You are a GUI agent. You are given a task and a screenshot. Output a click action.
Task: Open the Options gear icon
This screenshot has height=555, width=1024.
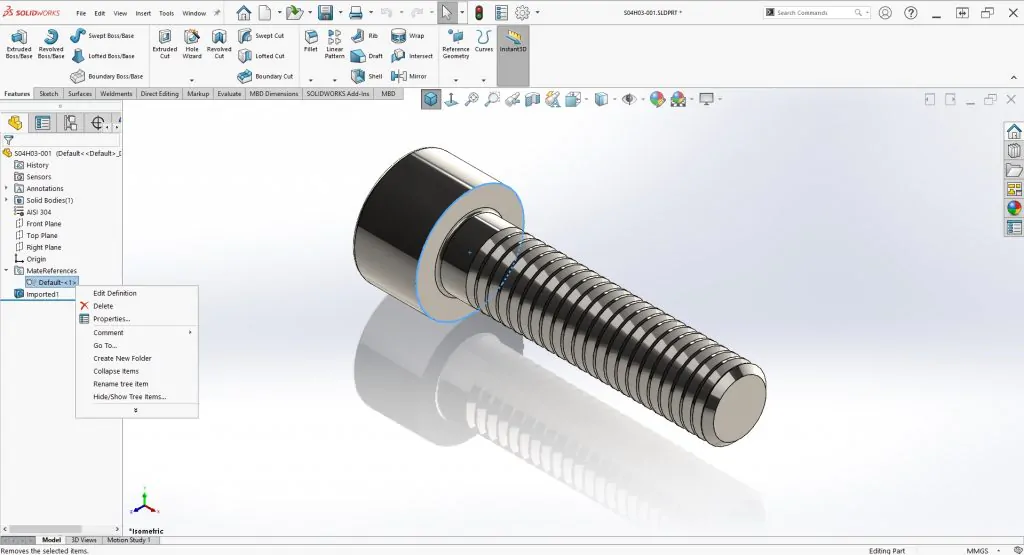(522, 12)
